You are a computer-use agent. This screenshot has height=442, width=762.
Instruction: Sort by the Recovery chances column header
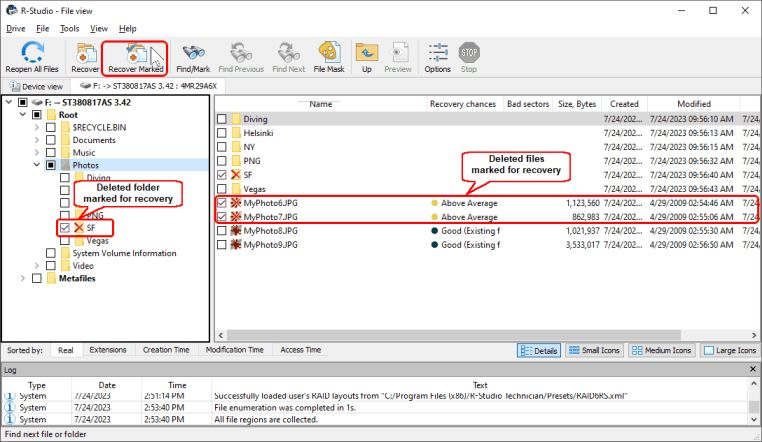click(x=463, y=104)
